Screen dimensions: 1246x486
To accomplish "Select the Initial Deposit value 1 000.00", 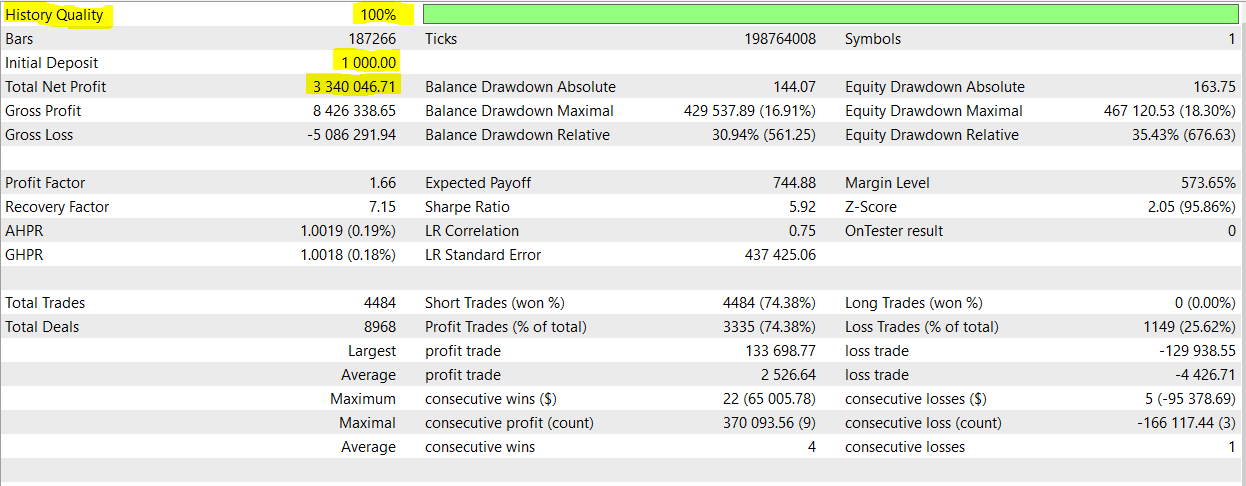I will coord(368,63).
